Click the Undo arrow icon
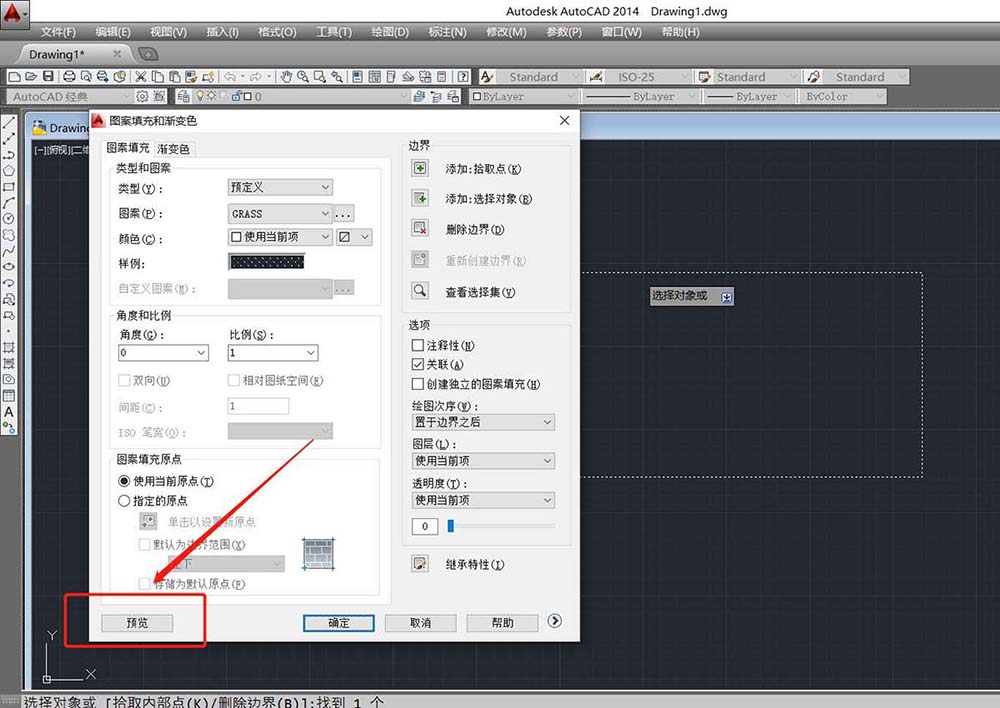Image resolution: width=1000 pixels, height=708 pixels. 230,77
